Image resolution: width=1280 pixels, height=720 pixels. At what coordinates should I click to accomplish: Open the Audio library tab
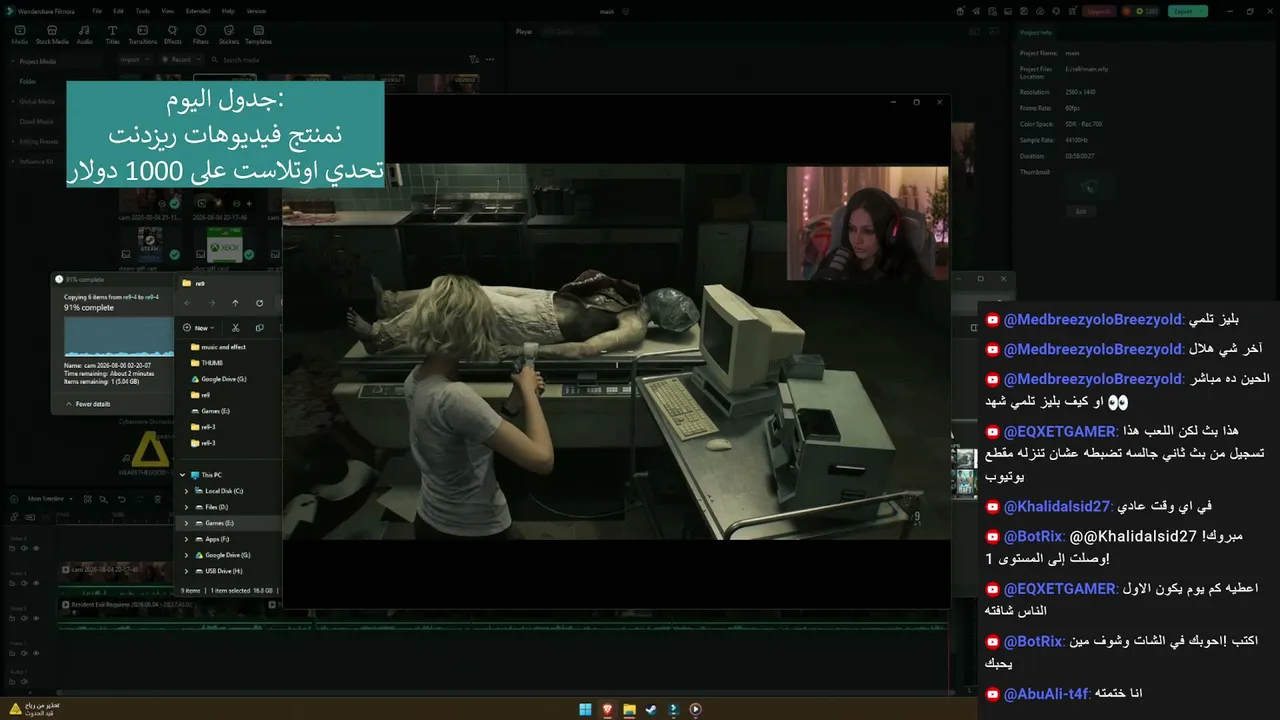point(85,35)
